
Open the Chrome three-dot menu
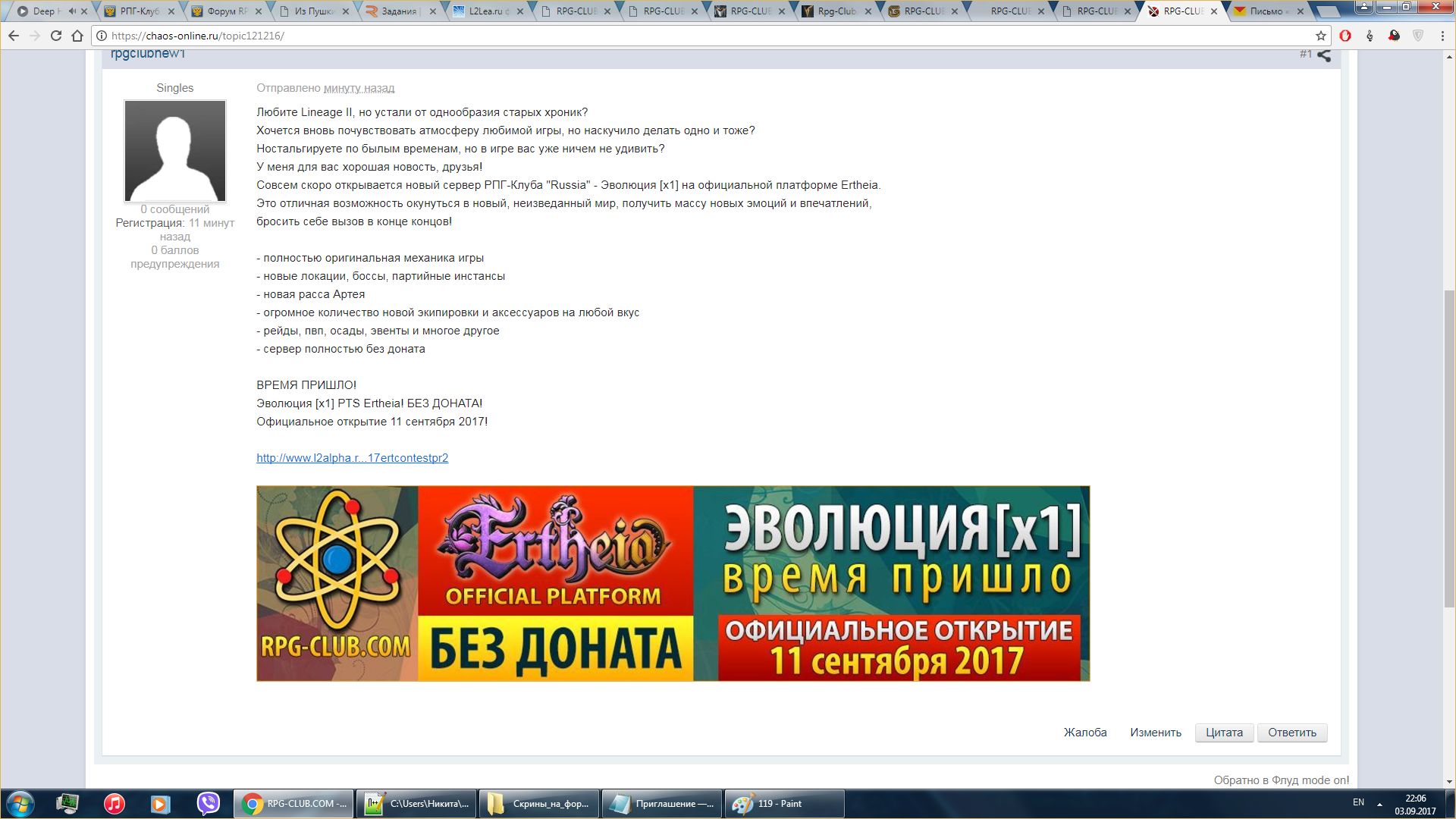click(1442, 36)
